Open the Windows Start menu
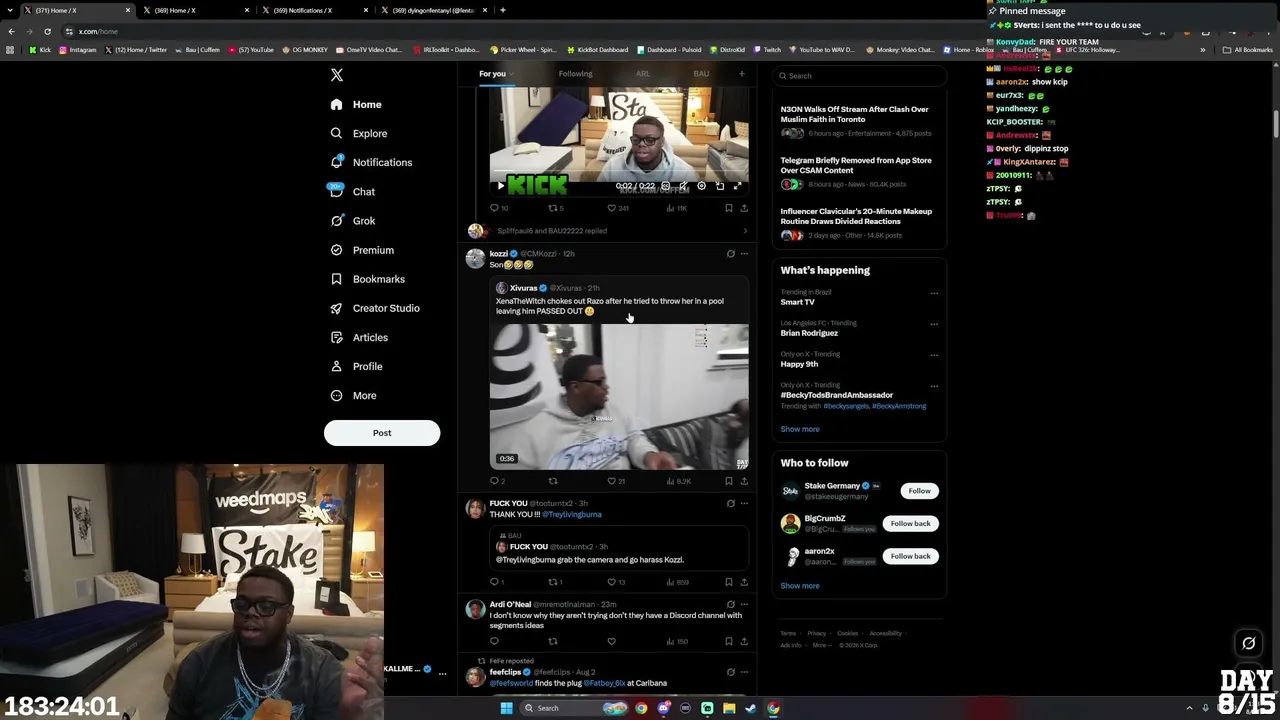 (x=506, y=708)
